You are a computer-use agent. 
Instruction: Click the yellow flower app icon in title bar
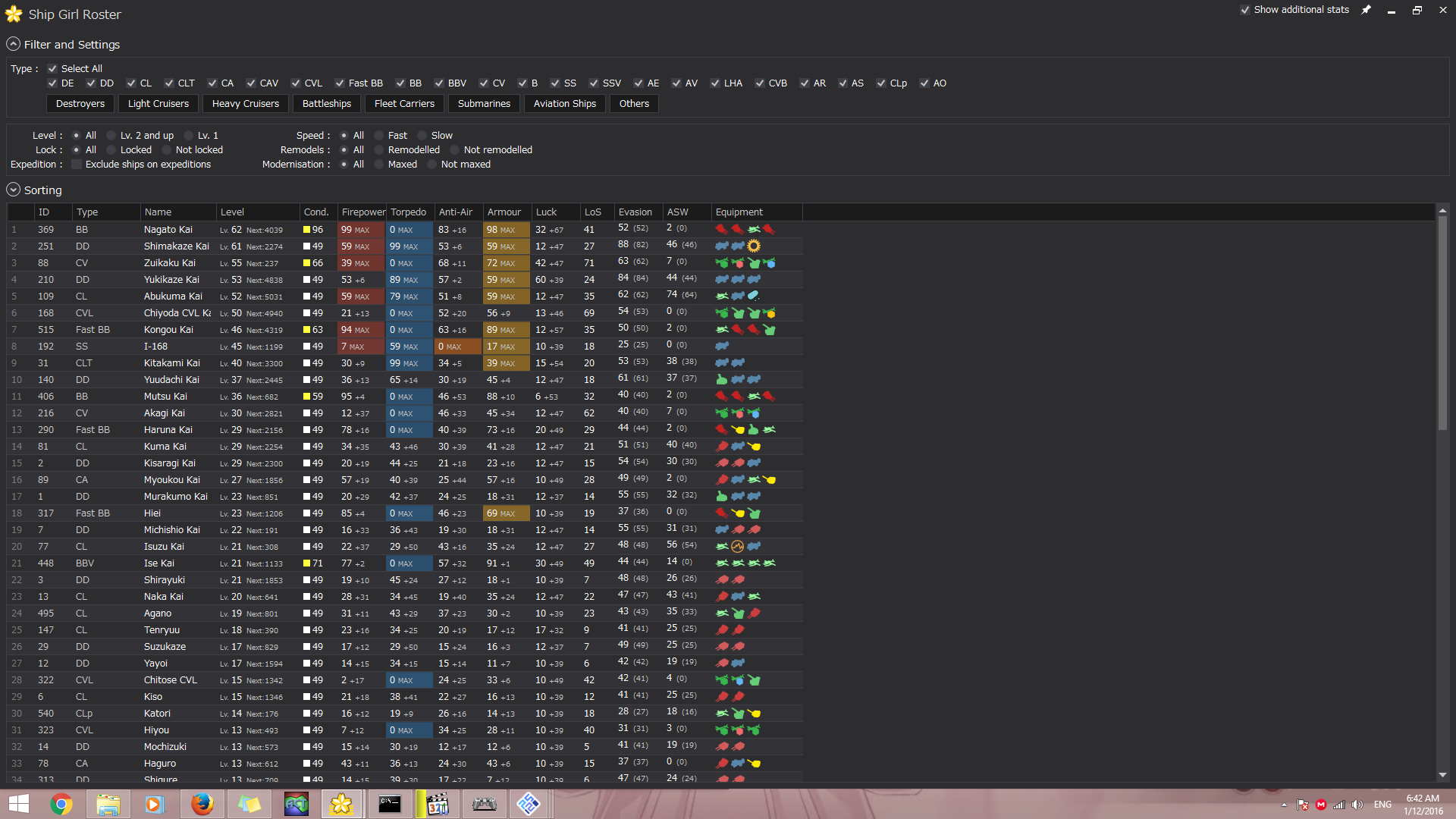coord(14,14)
